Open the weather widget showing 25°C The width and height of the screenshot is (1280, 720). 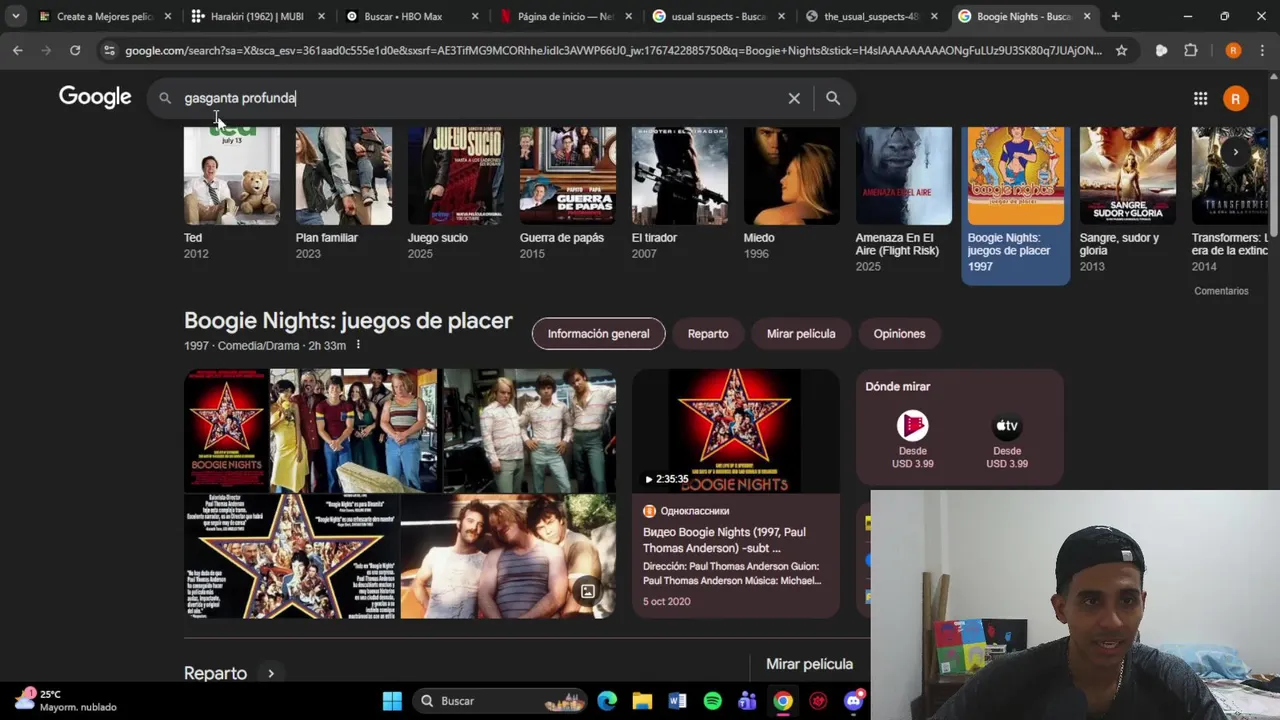click(66, 700)
